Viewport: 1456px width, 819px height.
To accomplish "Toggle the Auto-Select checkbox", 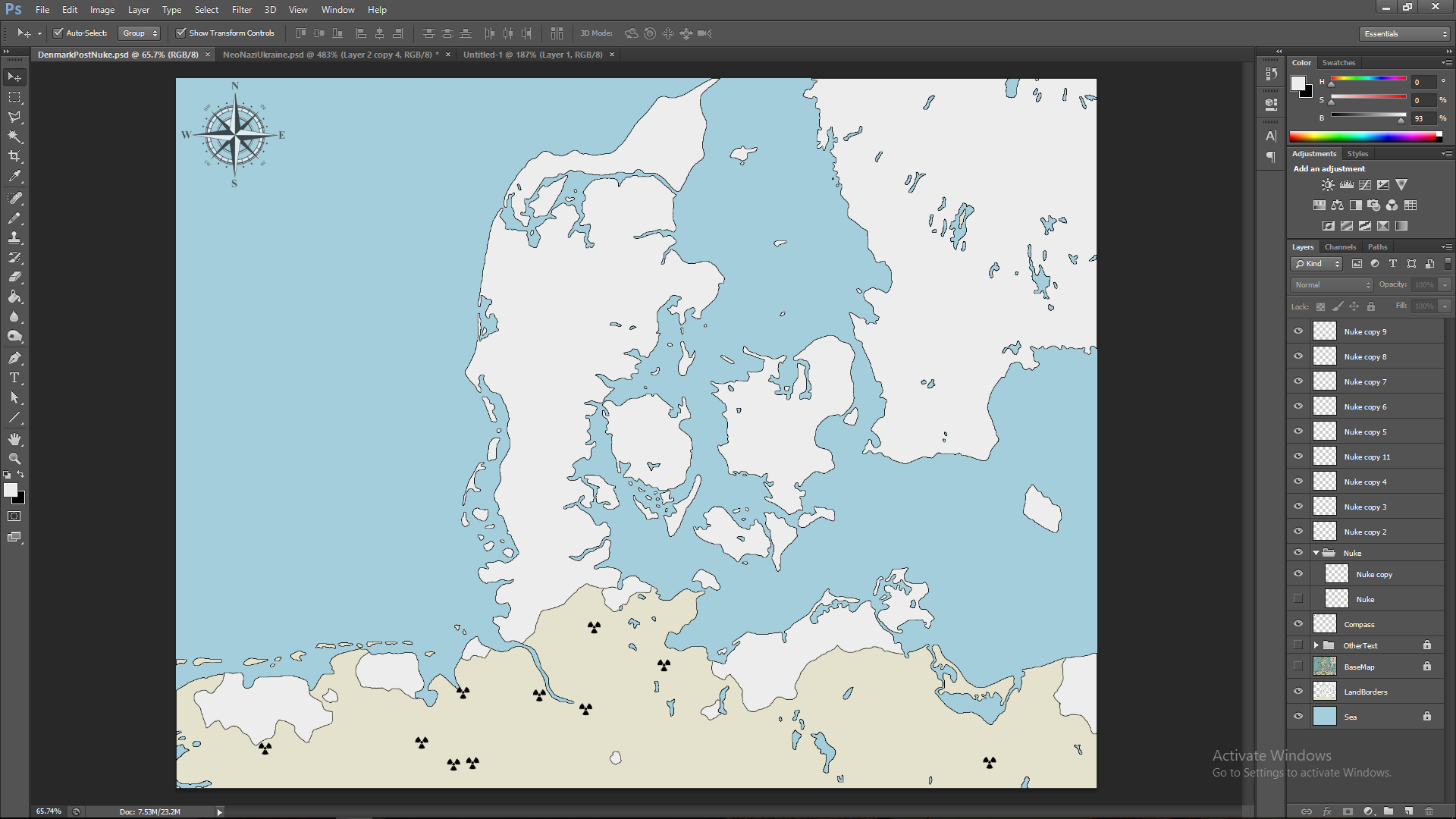I will [58, 33].
